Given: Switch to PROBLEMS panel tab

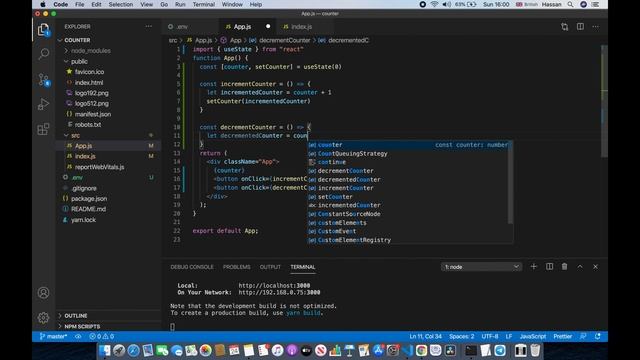Looking at the screenshot, I should click(x=236, y=267).
